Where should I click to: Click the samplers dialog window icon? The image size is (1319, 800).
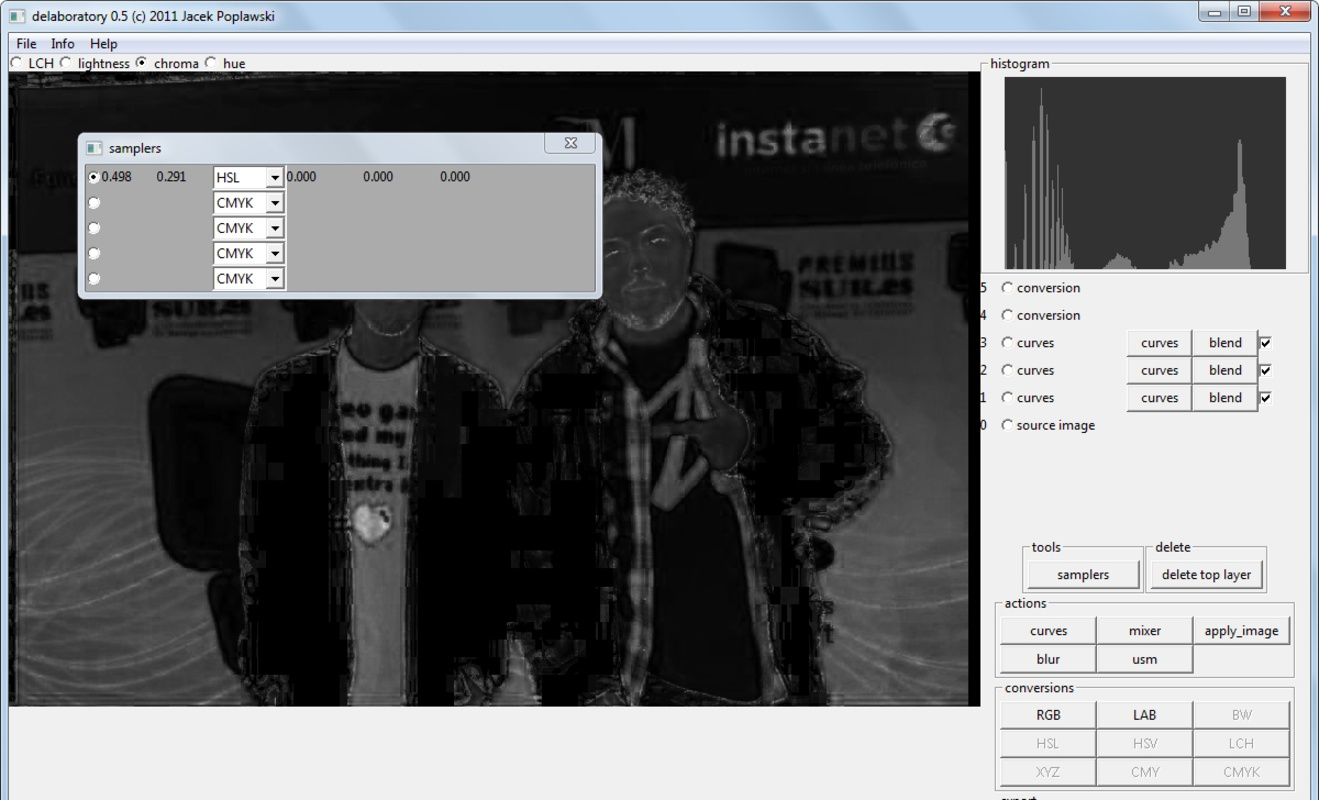[x=94, y=148]
